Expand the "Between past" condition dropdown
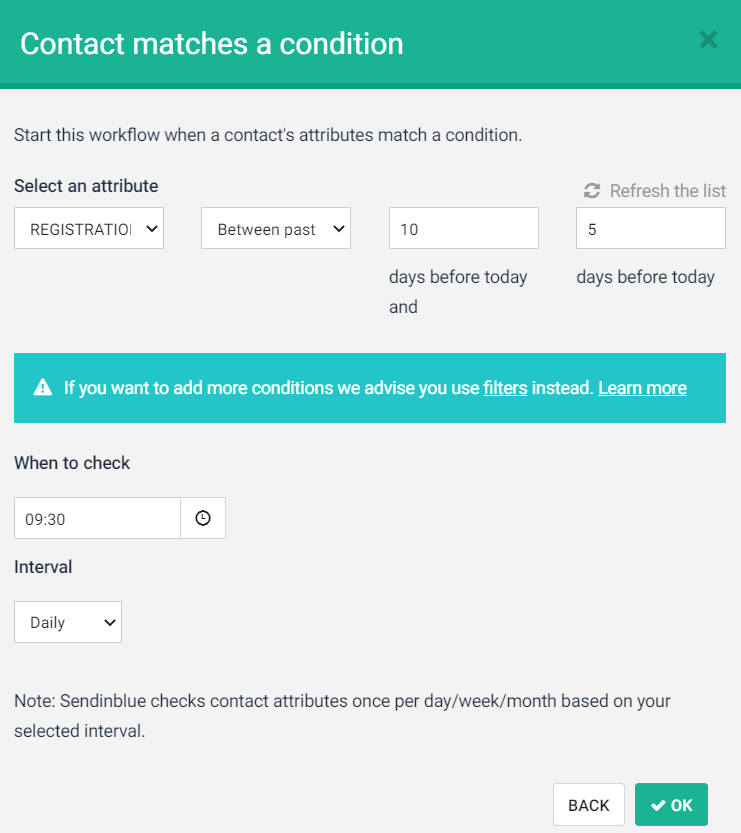The width and height of the screenshot is (741, 833). [x=275, y=228]
